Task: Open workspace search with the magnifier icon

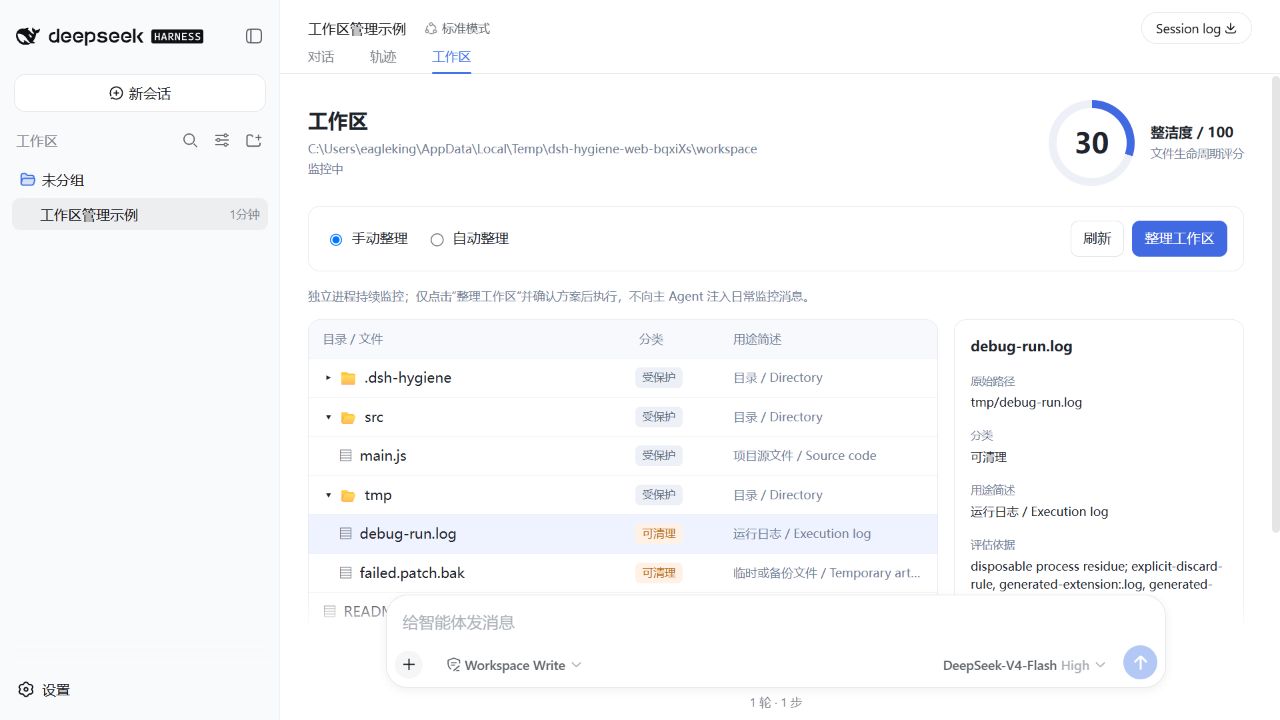Action: tap(190, 141)
